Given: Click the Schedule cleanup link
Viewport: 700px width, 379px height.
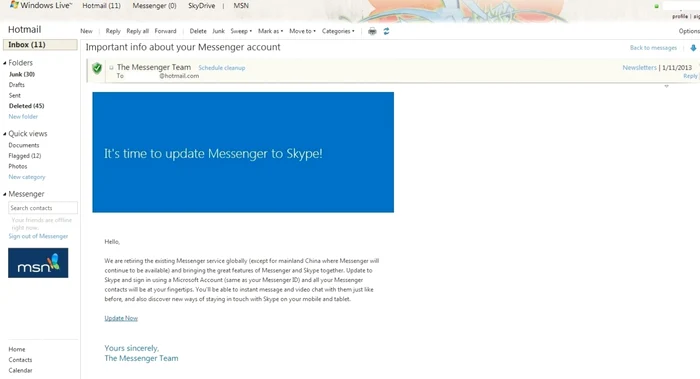Looking at the screenshot, I should (x=222, y=68).
